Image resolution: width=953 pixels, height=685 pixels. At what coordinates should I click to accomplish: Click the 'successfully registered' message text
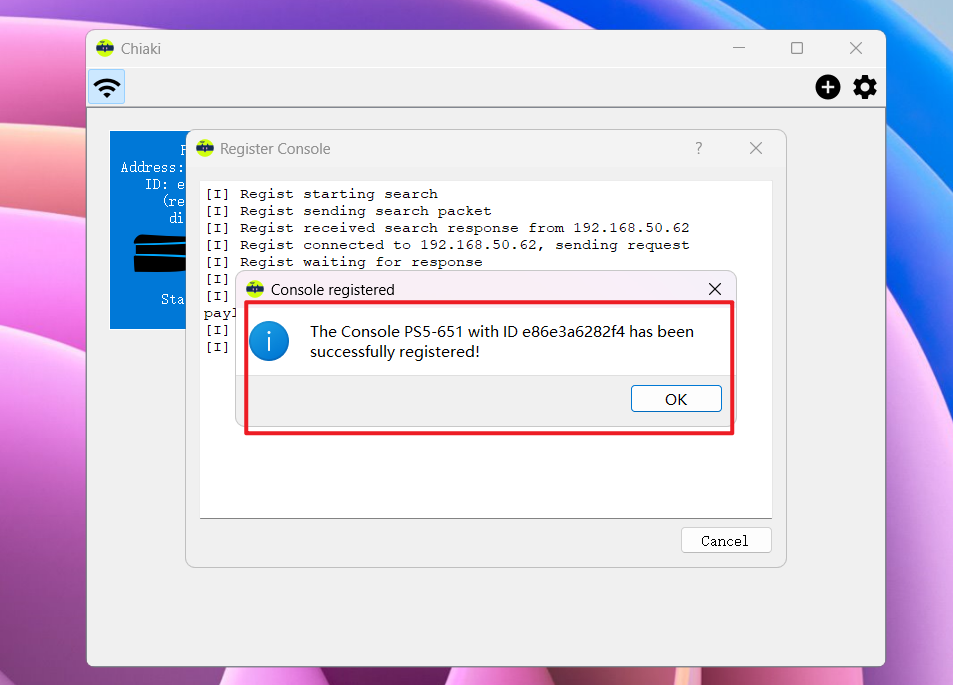point(501,342)
